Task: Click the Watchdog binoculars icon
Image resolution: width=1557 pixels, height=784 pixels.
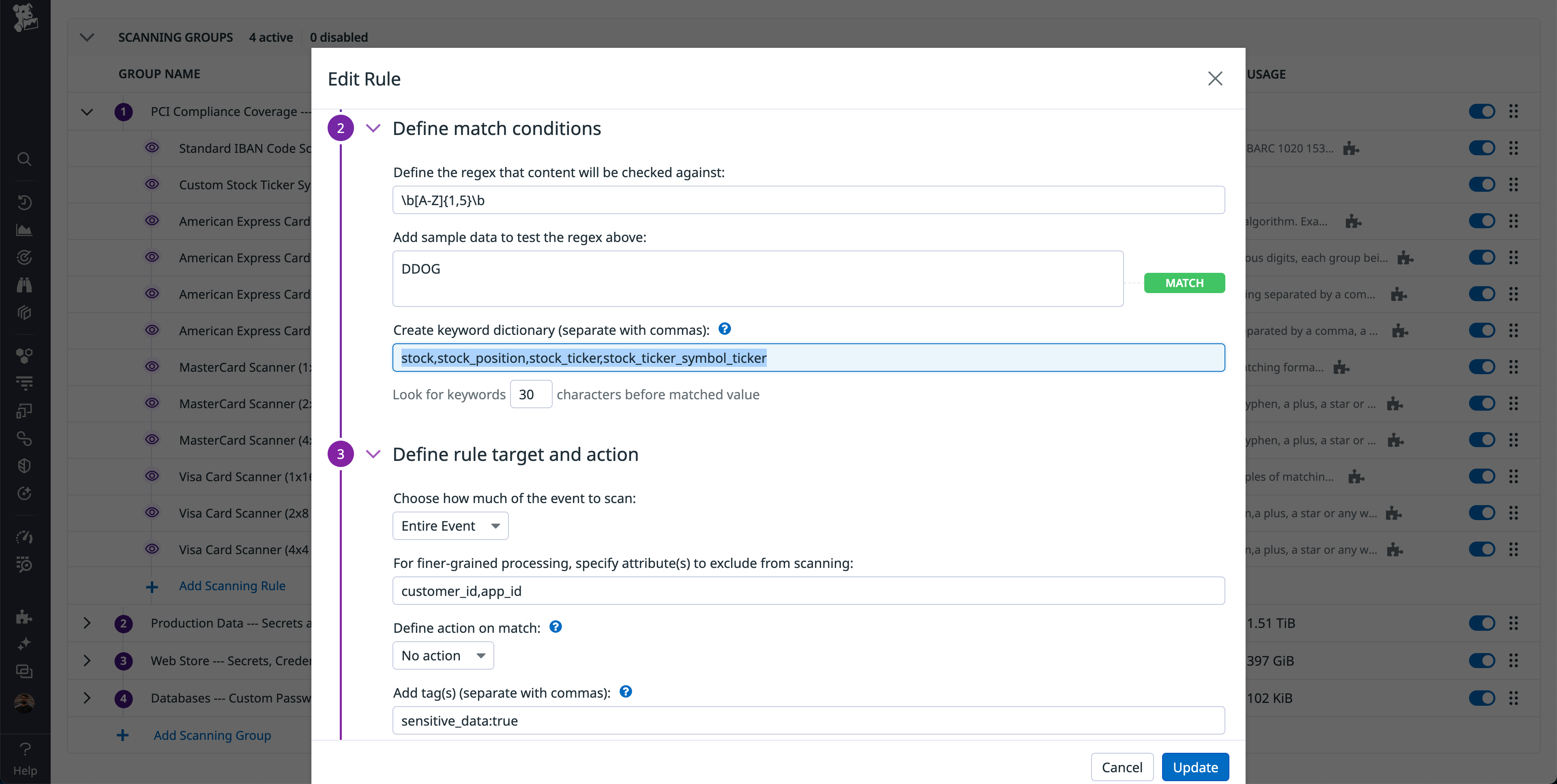Action: click(x=24, y=285)
